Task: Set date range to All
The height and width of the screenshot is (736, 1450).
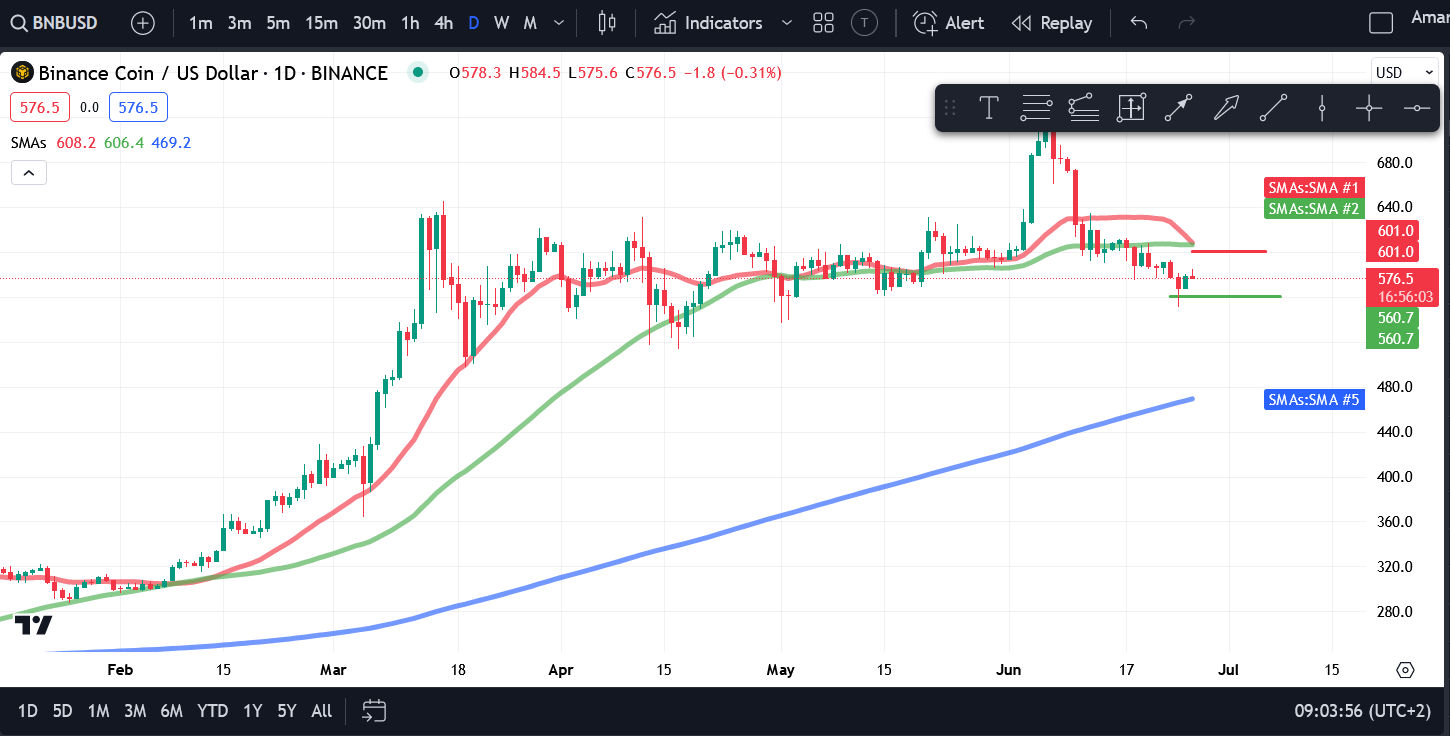Action: (x=321, y=711)
